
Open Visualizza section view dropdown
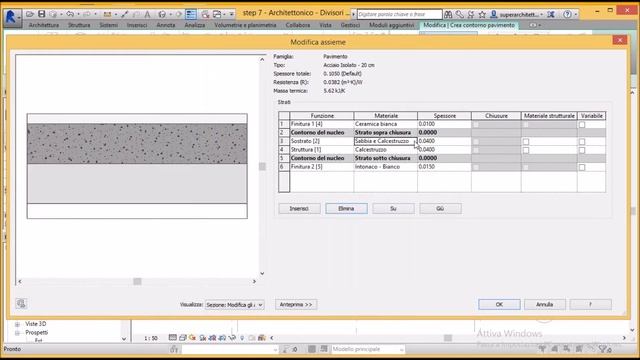(x=234, y=304)
